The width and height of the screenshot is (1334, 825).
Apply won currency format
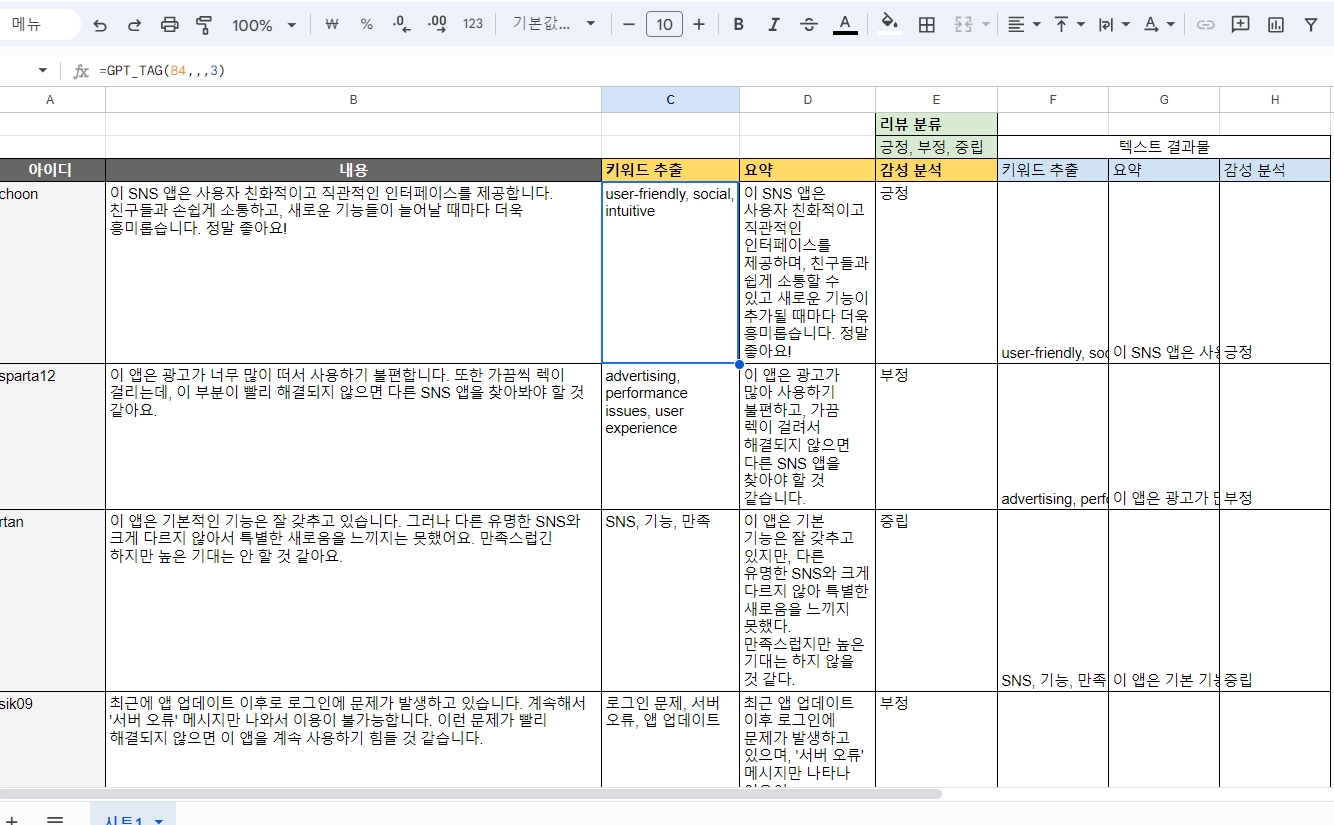click(332, 25)
